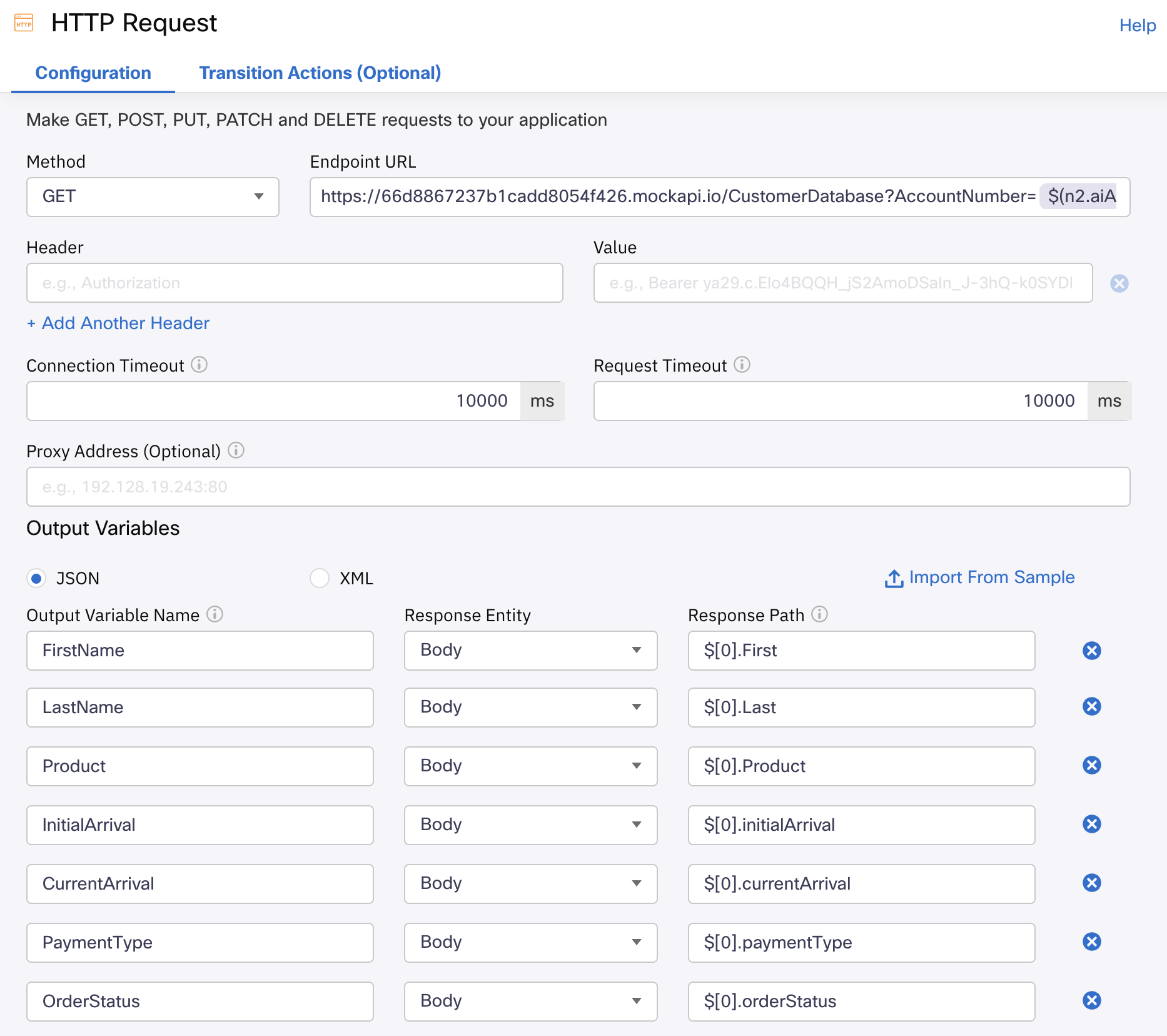Delete the Product output variable row

click(x=1092, y=765)
